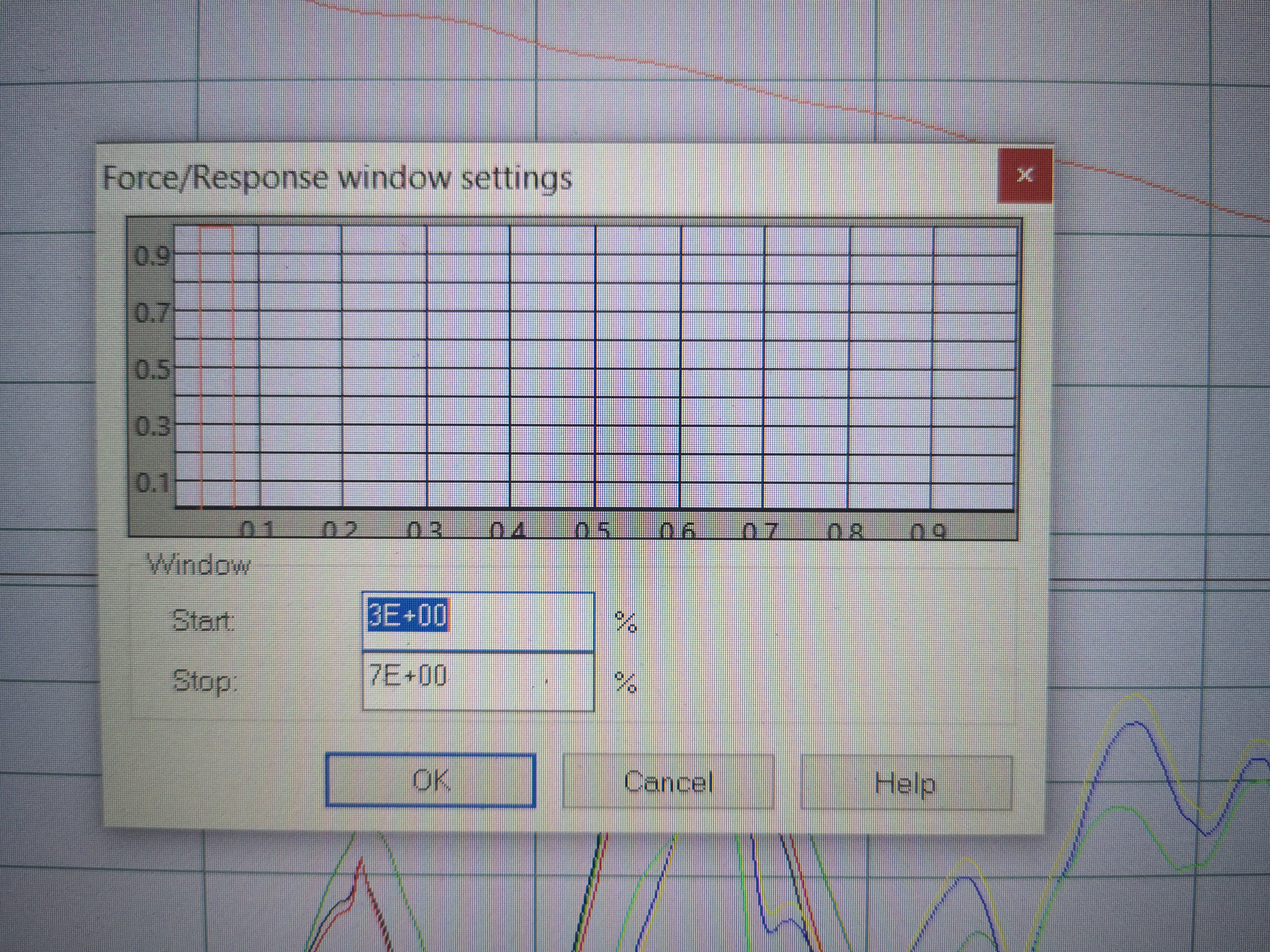This screenshot has height=952, width=1270.
Task: Close the Force/Response window settings dialog
Action: coord(1025,175)
